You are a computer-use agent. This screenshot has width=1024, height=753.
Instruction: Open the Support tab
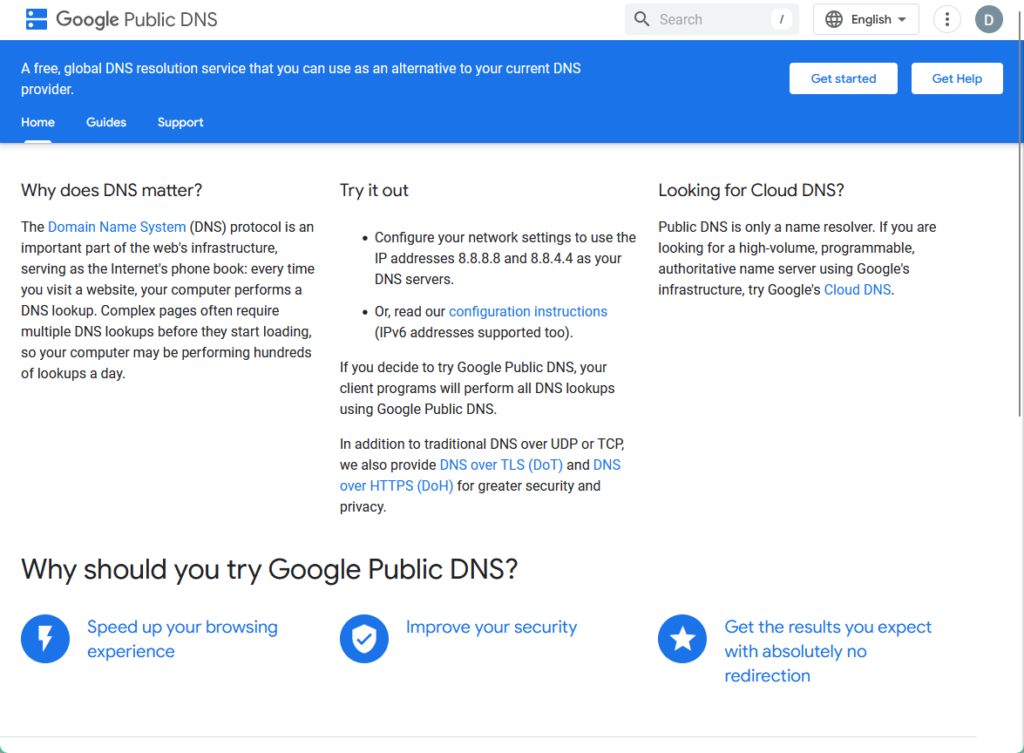pyautogui.click(x=180, y=122)
